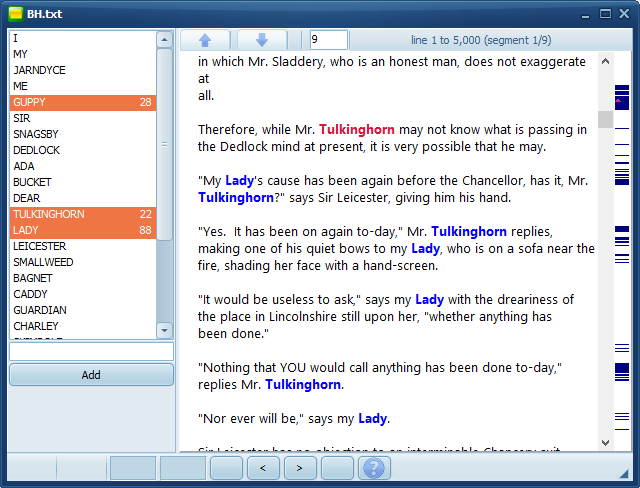Select LADY in the word list
The width and height of the screenshot is (640, 488).
(x=83, y=230)
